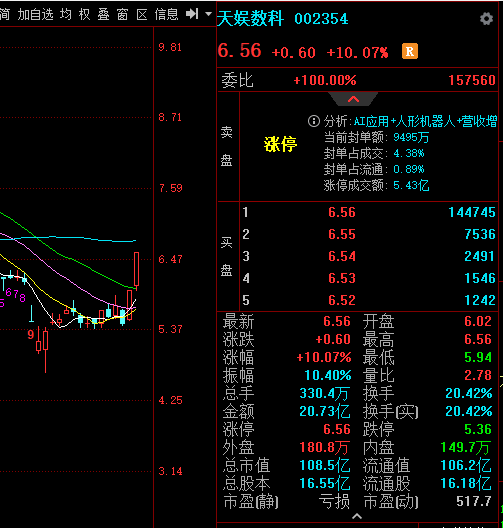
Task: Select the 叠 overlay toolbar item
Action: tap(103, 14)
